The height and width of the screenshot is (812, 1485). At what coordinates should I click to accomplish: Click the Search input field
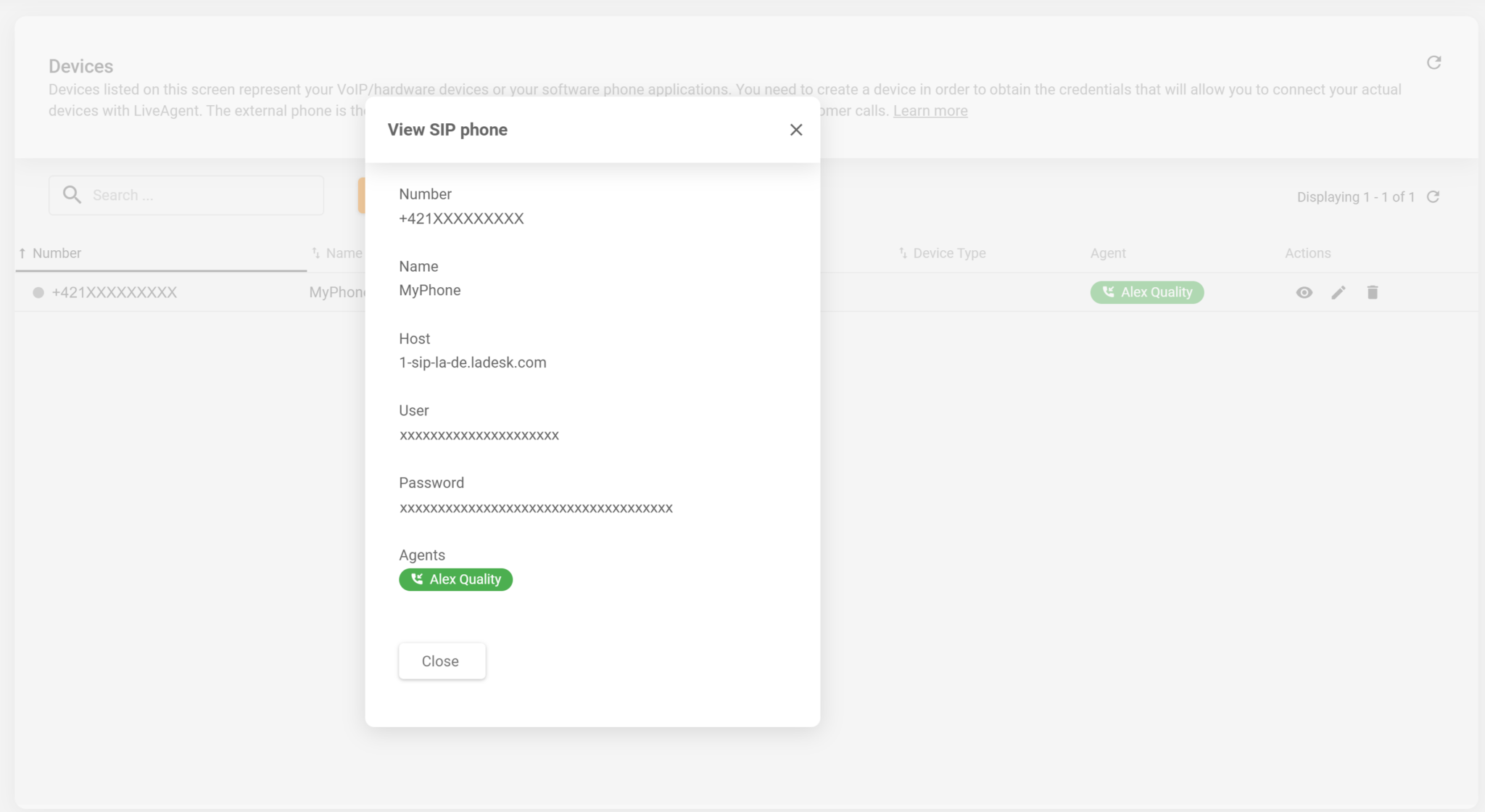click(x=203, y=196)
